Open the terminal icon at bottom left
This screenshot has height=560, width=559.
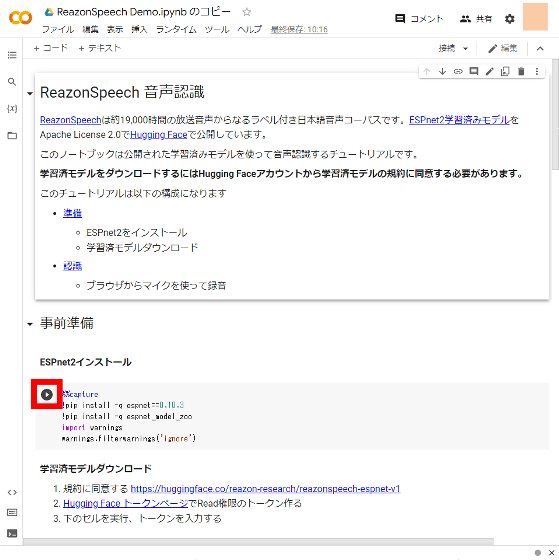point(12,534)
